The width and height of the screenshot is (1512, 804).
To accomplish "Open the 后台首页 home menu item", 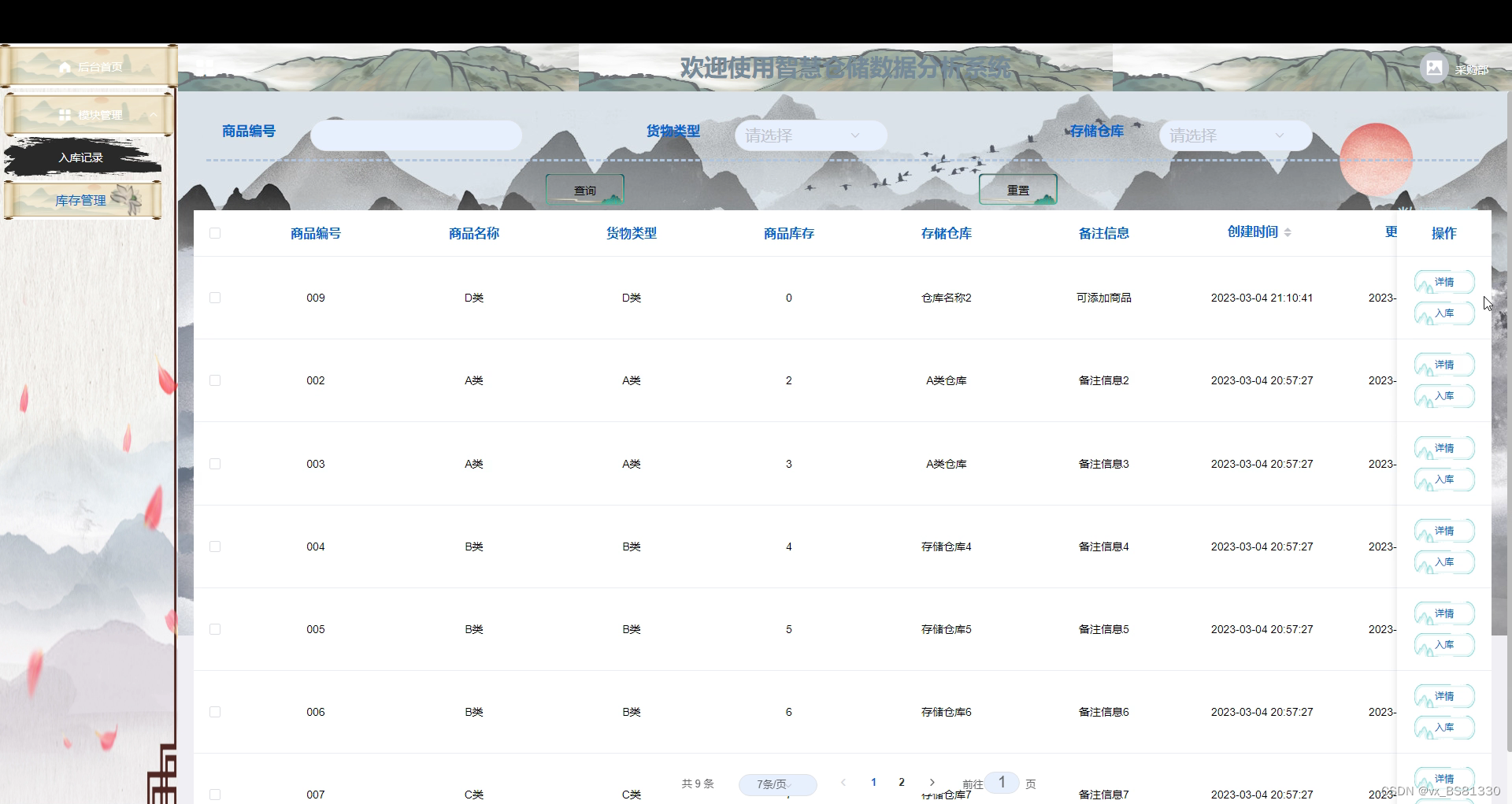I will coord(88,67).
